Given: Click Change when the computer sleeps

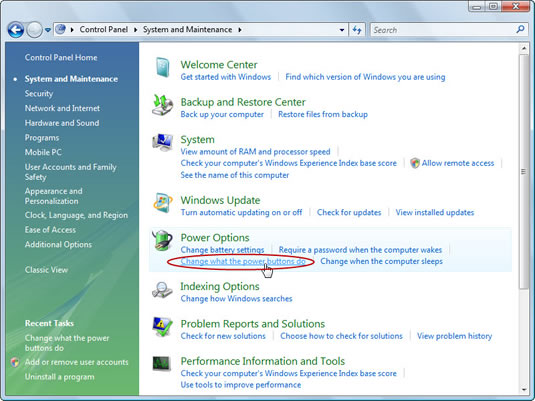Looking at the screenshot, I should click(x=381, y=261).
